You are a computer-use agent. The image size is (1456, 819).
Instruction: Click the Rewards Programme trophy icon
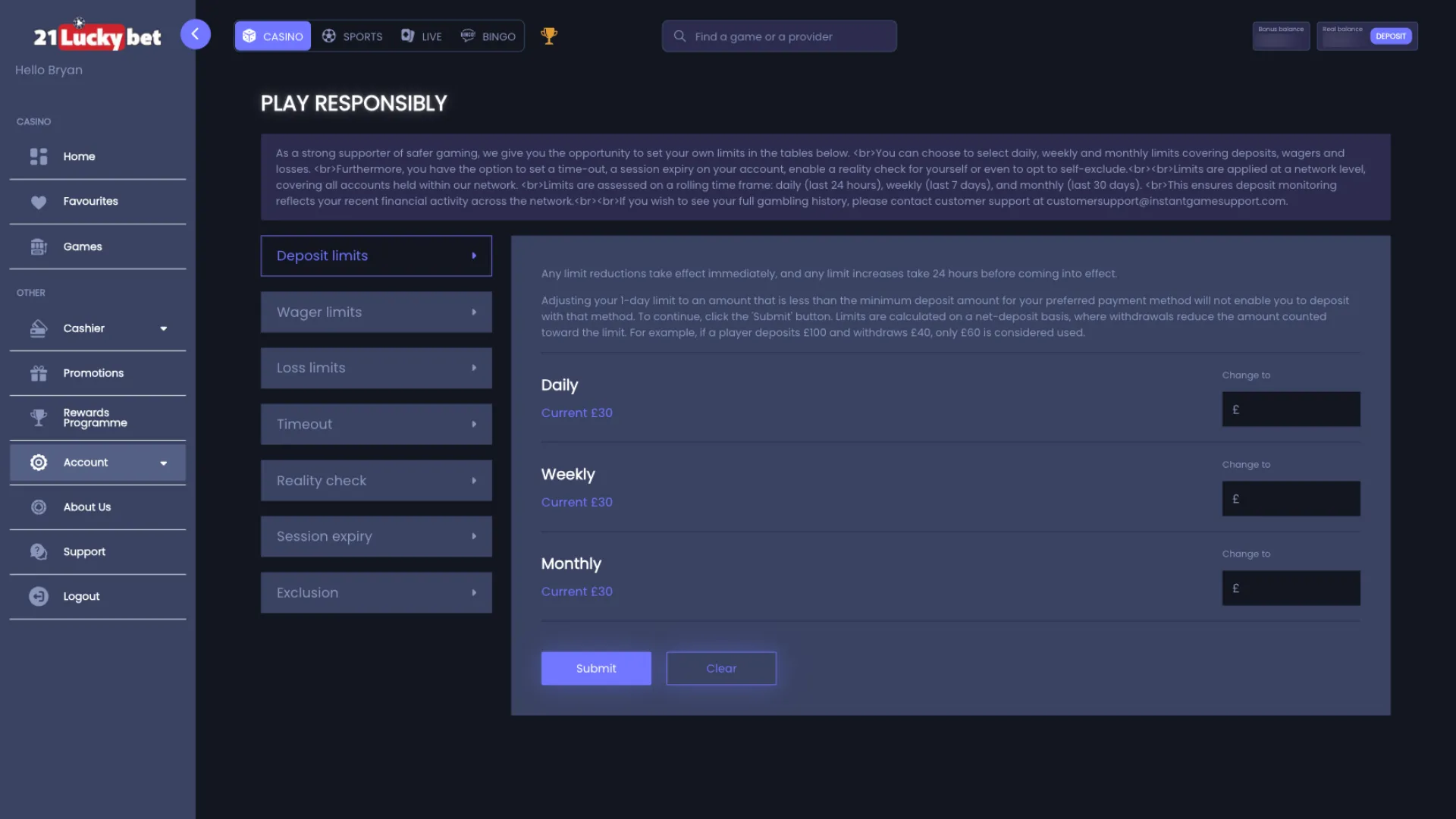(x=39, y=418)
